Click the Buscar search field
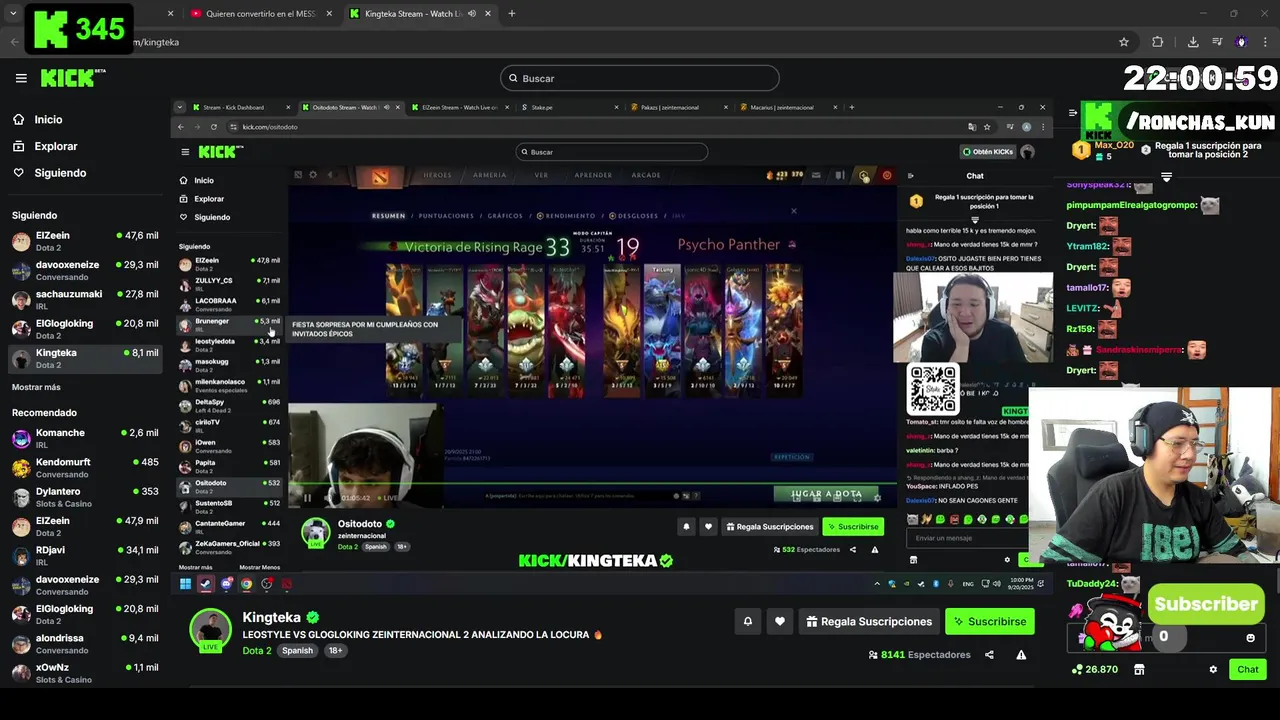 tap(640, 78)
